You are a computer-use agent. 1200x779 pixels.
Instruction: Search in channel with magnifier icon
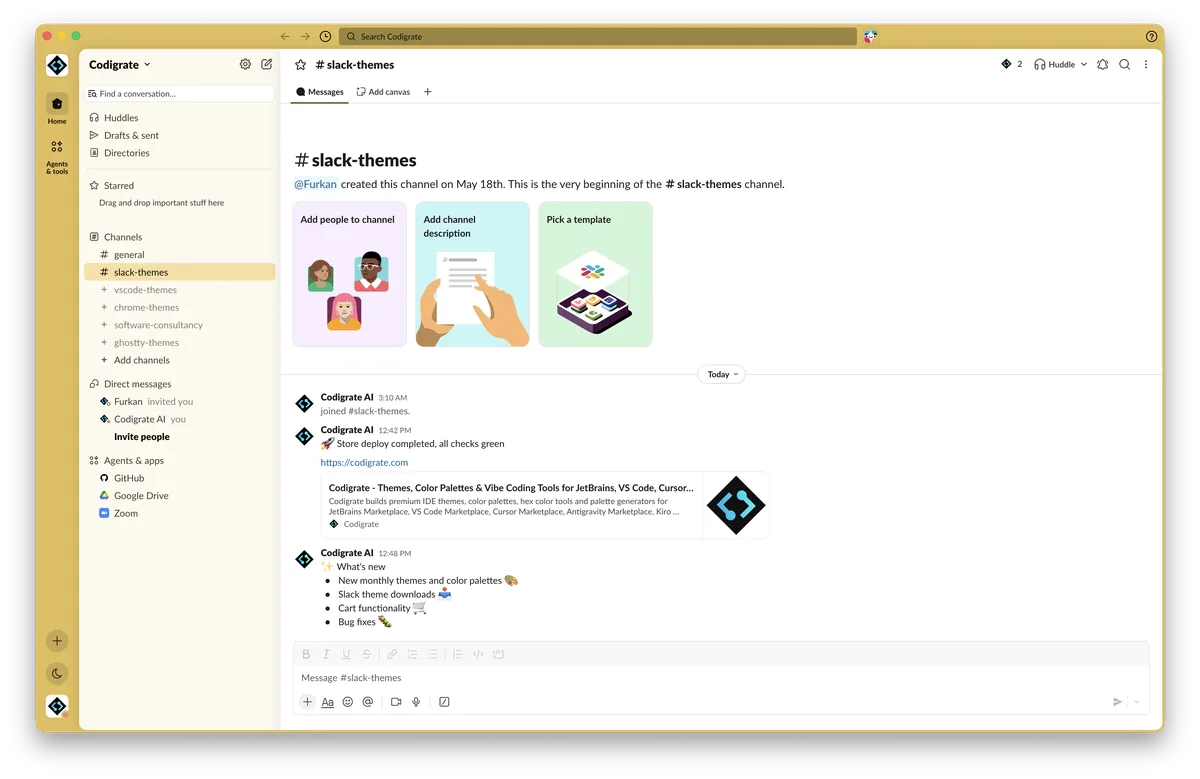(1125, 64)
